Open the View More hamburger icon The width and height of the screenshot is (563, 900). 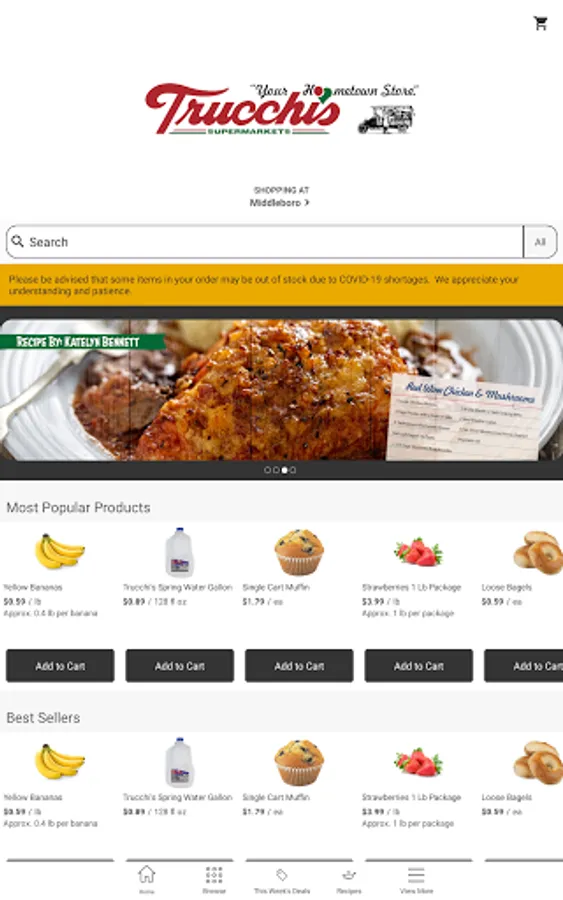click(x=416, y=875)
